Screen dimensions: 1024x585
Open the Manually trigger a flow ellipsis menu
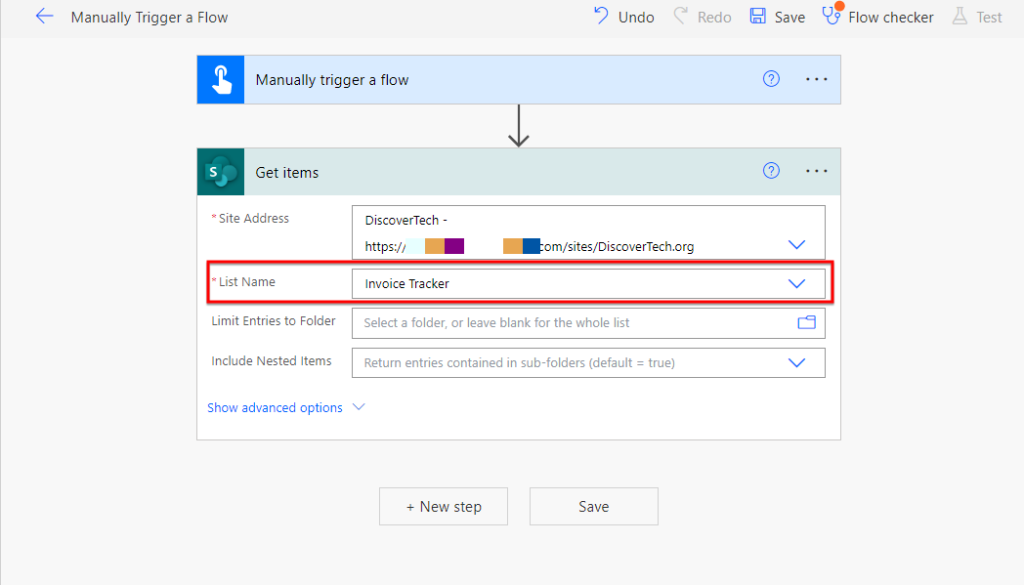816,79
